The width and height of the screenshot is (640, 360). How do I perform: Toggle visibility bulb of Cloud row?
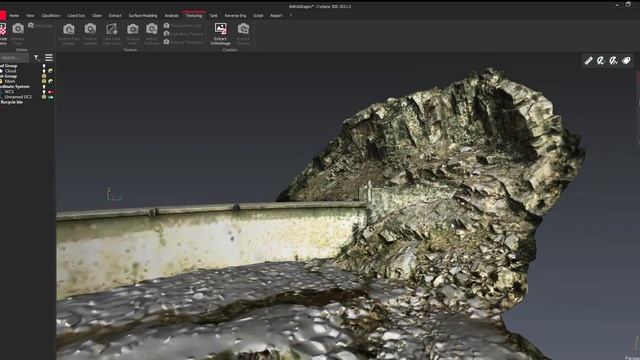(x=44, y=71)
